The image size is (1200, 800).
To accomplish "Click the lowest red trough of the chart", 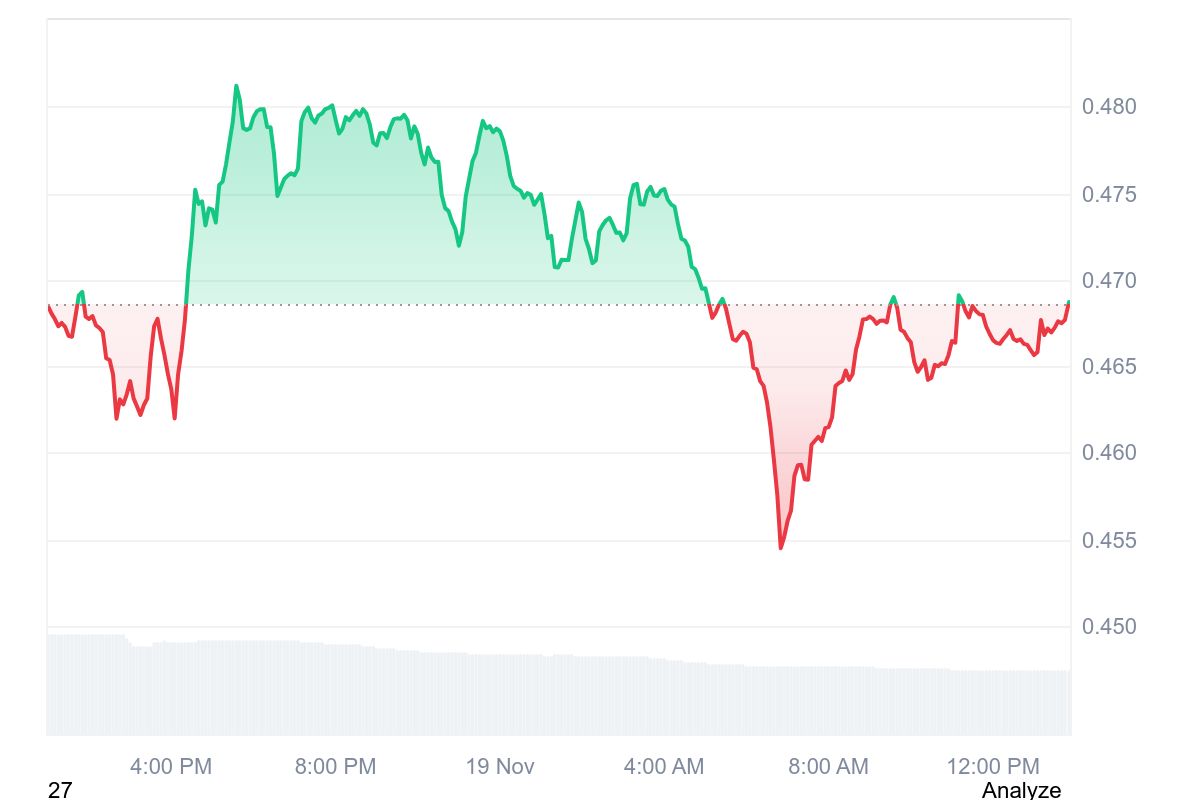I will (781, 547).
